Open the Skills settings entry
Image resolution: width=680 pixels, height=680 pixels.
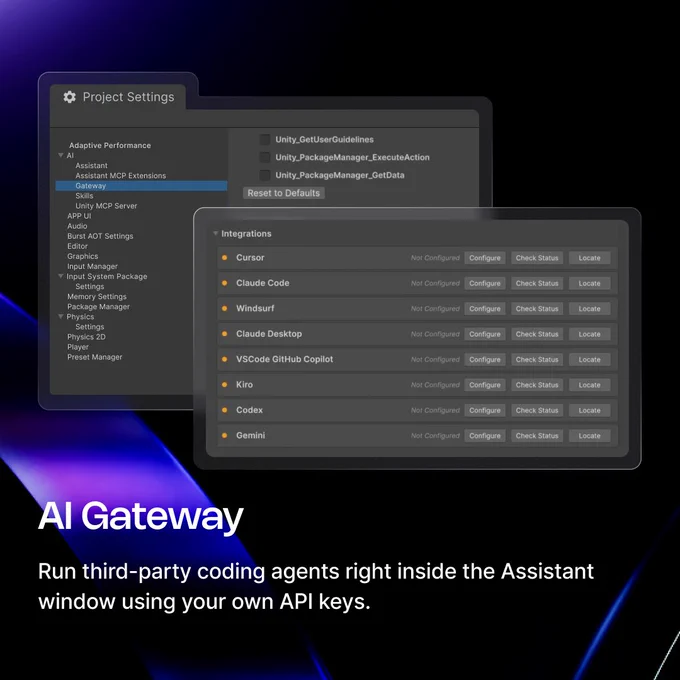pos(84,196)
